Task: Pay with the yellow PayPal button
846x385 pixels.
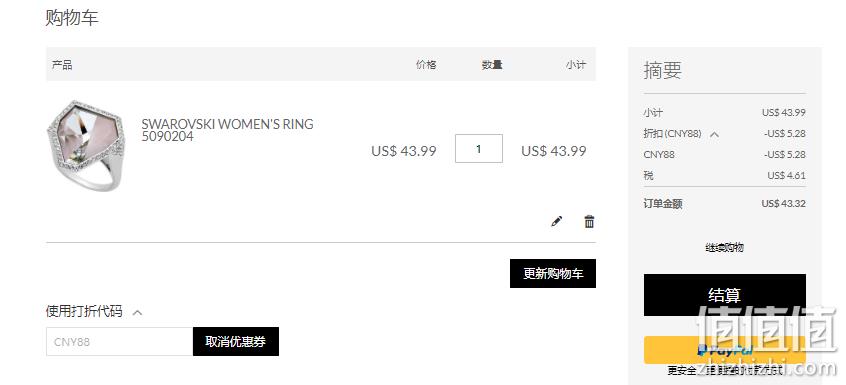Action: 725,350
